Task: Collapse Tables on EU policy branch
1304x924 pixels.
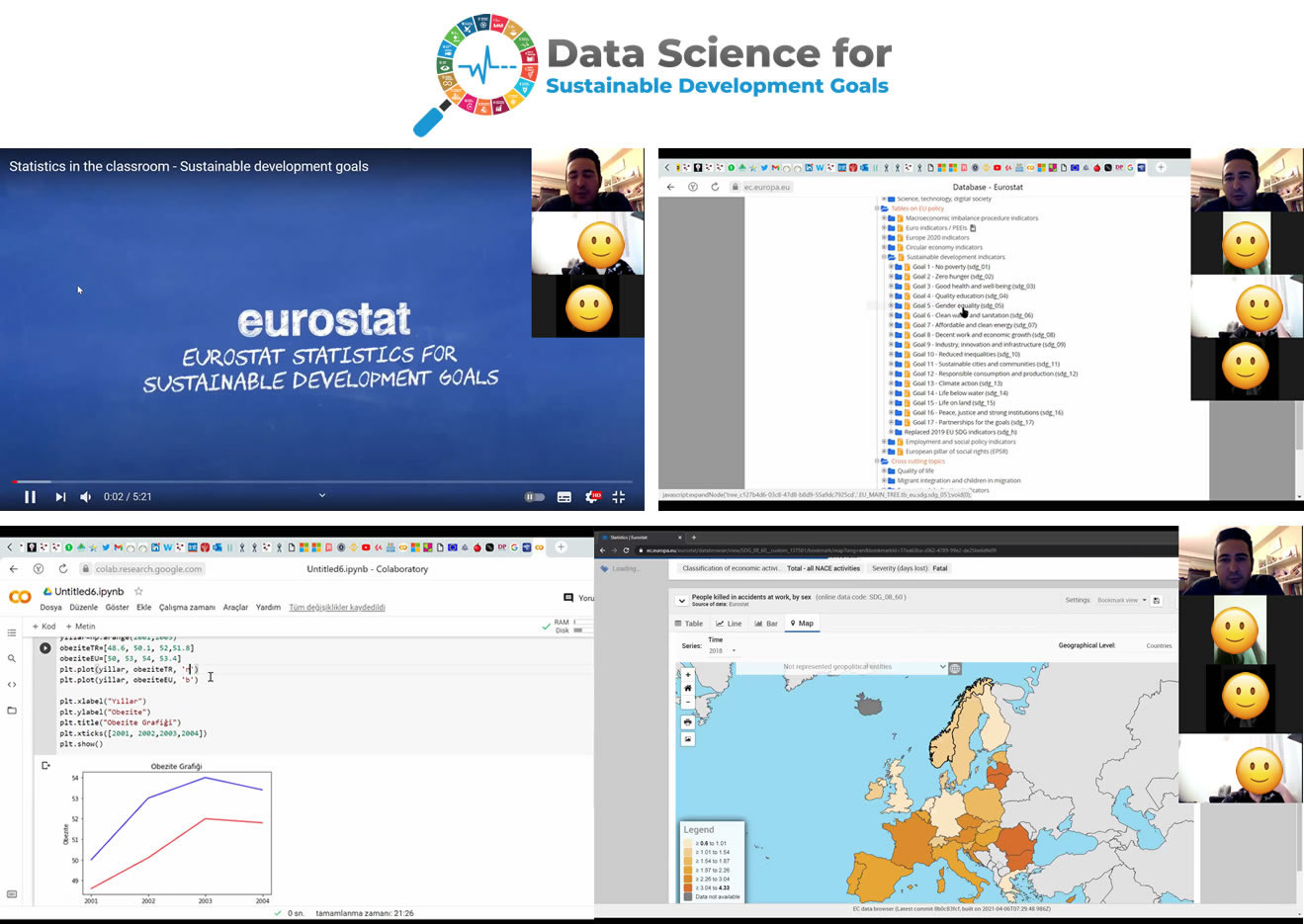Action: coord(878,209)
